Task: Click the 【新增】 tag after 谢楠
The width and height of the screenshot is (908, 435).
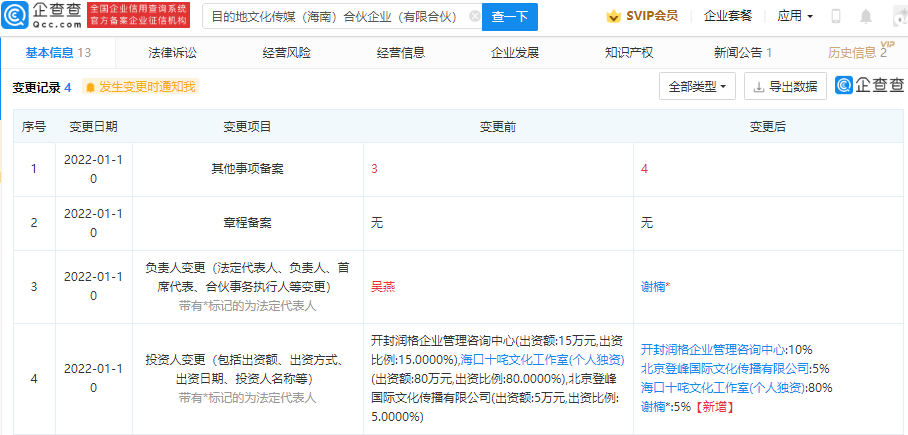Action: (714, 407)
